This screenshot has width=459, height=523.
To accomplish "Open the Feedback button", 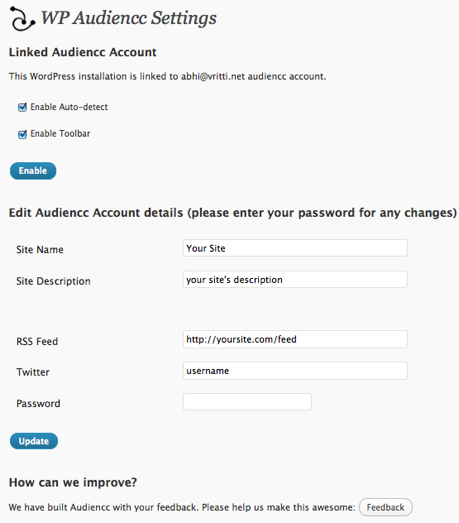I will 386,507.
